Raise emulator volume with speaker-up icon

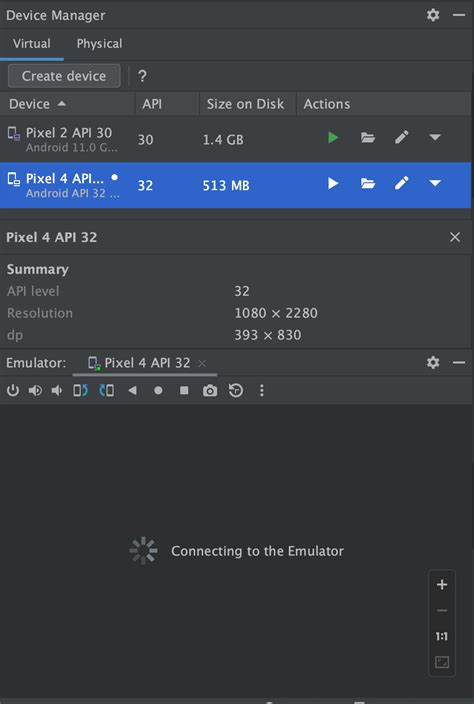pos(35,391)
